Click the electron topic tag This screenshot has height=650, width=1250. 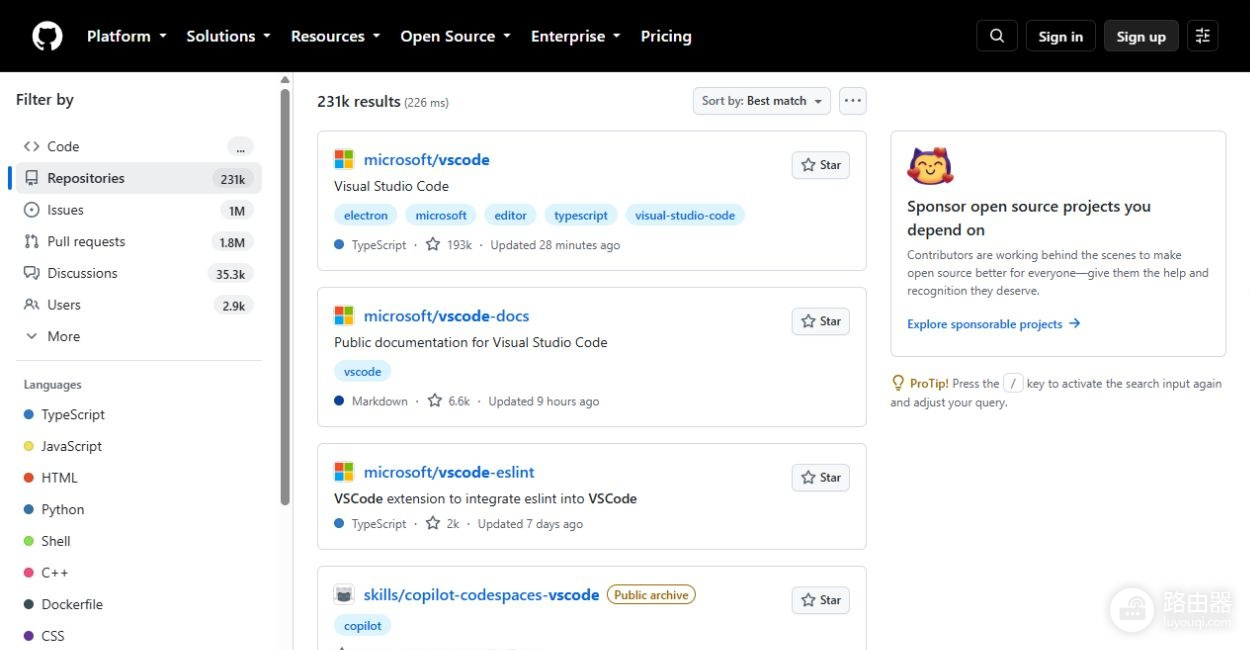tap(366, 215)
